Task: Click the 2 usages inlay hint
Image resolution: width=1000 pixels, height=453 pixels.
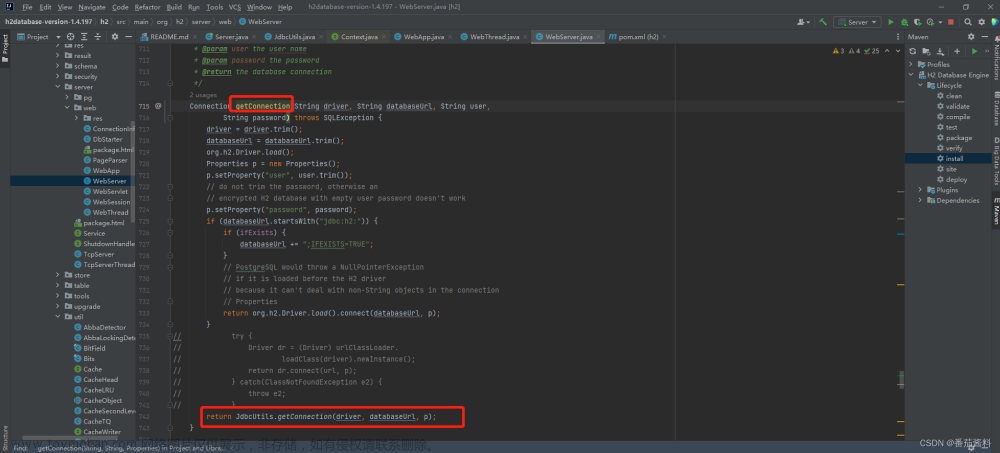Action: [x=203, y=95]
